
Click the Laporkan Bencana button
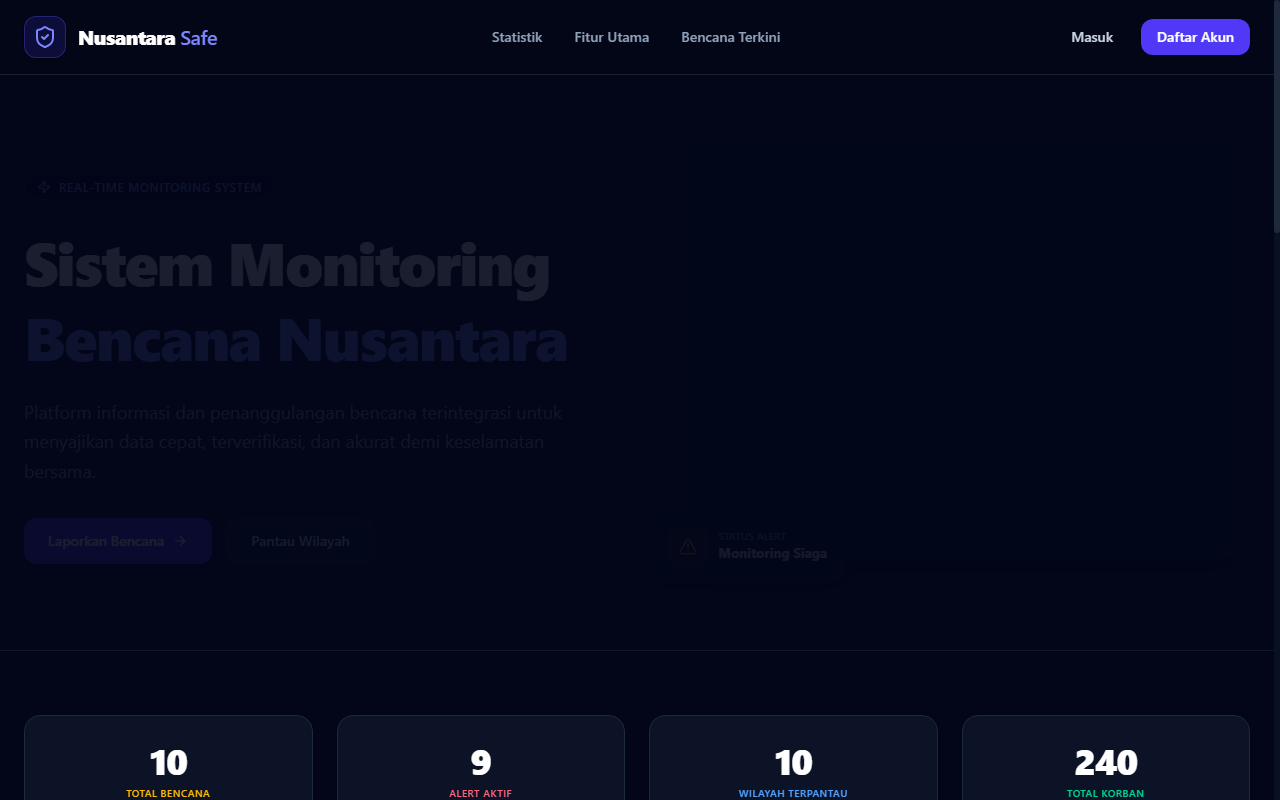[x=118, y=541]
